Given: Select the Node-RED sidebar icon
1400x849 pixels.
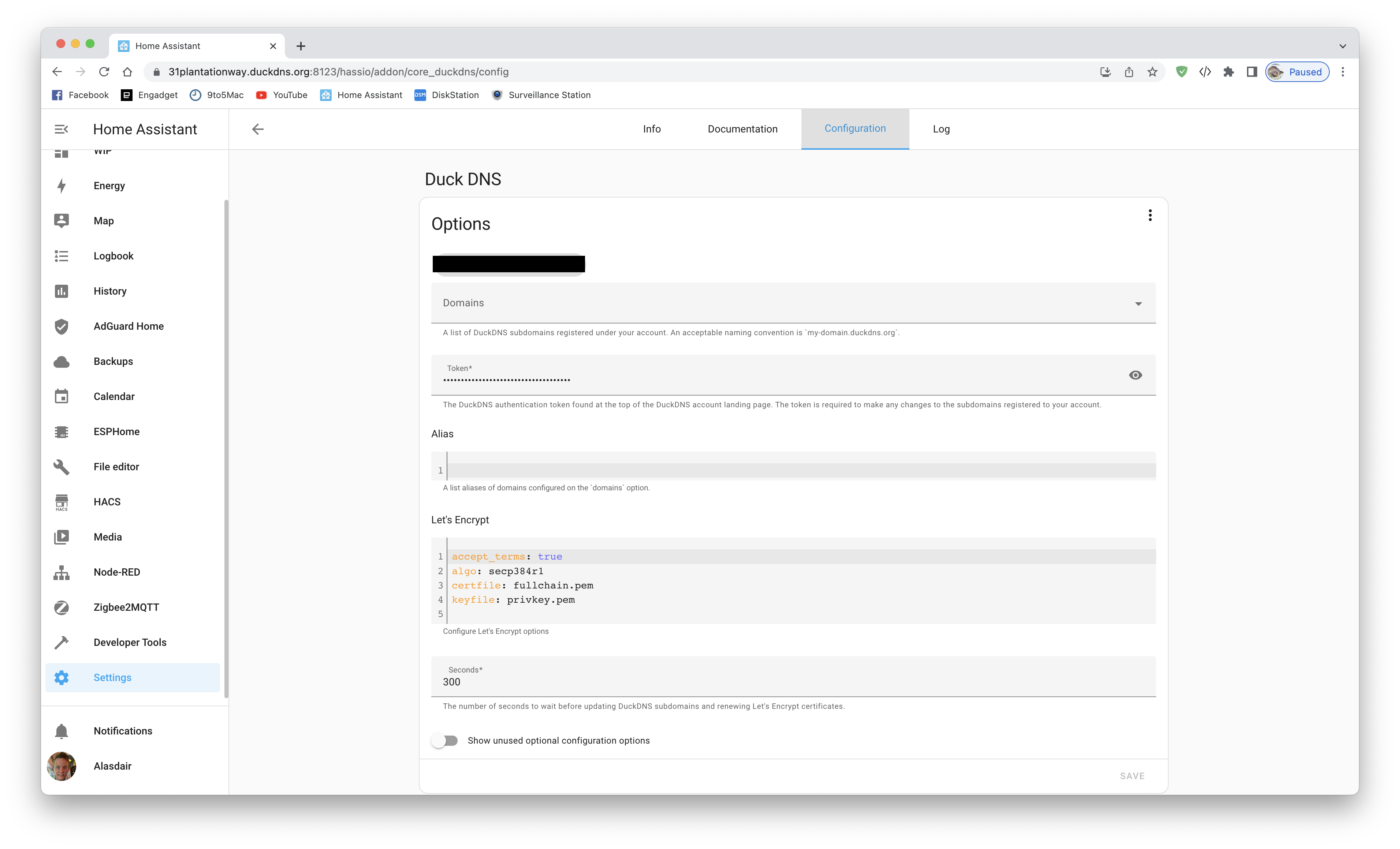Looking at the screenshot, I should (62, 572).
